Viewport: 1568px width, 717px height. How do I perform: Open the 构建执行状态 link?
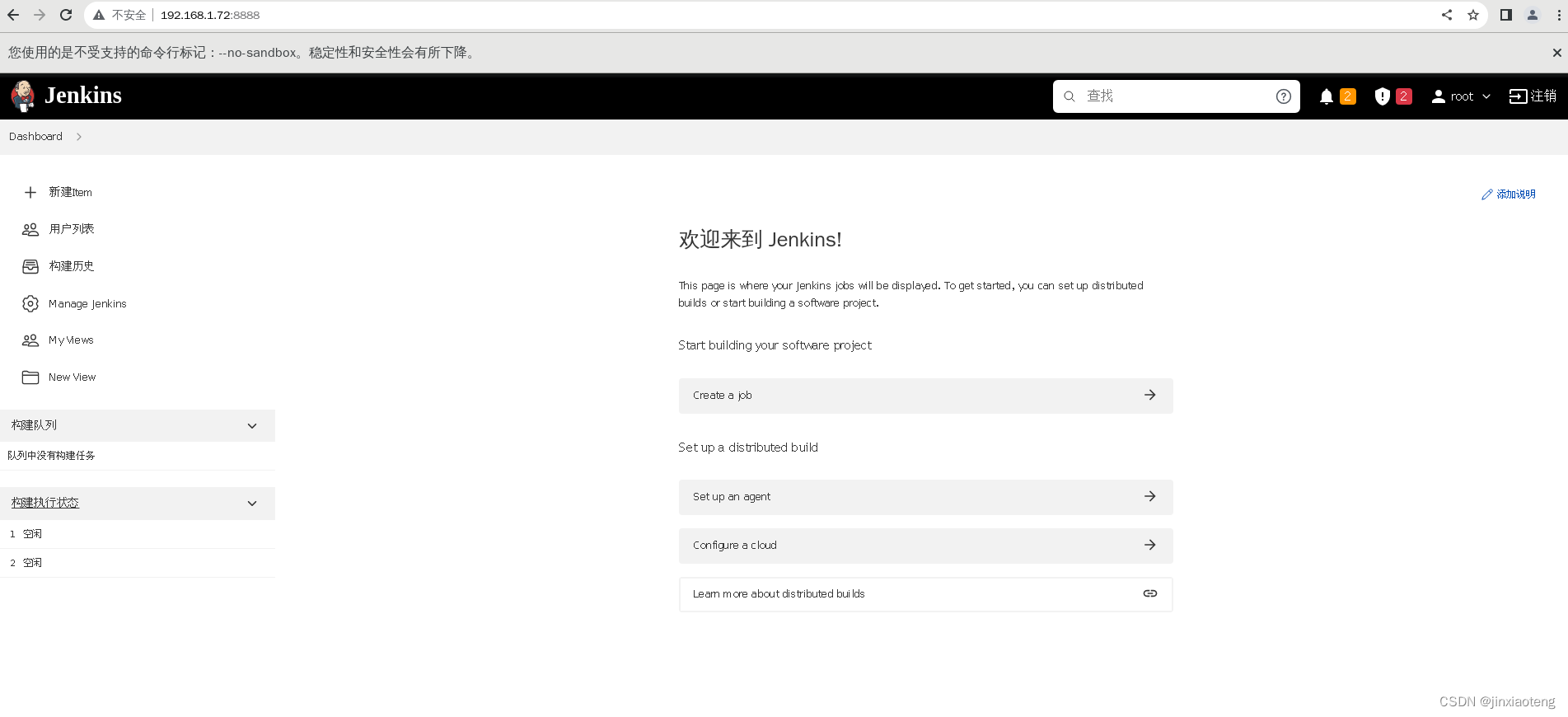(x=45, y=503)
